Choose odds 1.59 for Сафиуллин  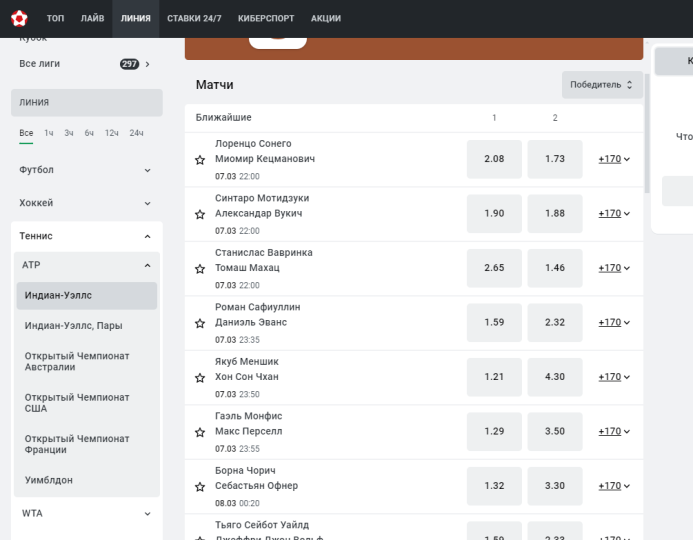[x=494, y=323]
